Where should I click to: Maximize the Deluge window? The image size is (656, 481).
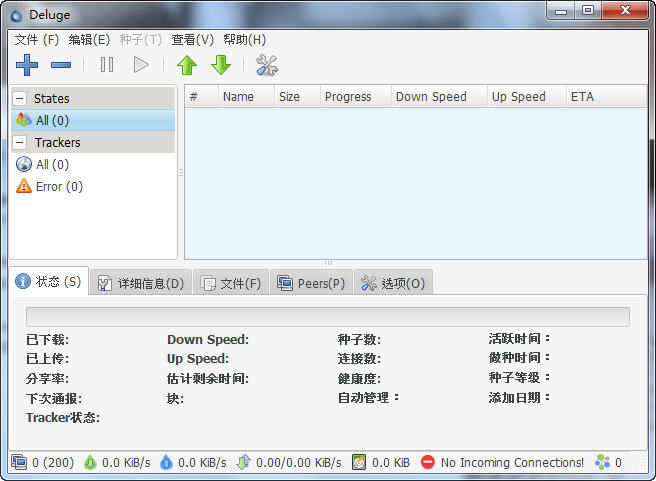(588, 10)
